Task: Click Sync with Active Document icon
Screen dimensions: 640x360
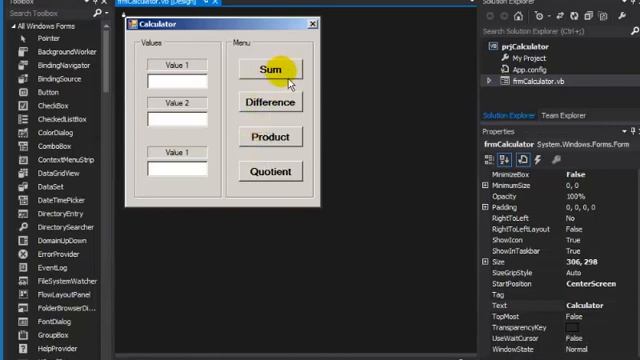Action: [560, 16]
